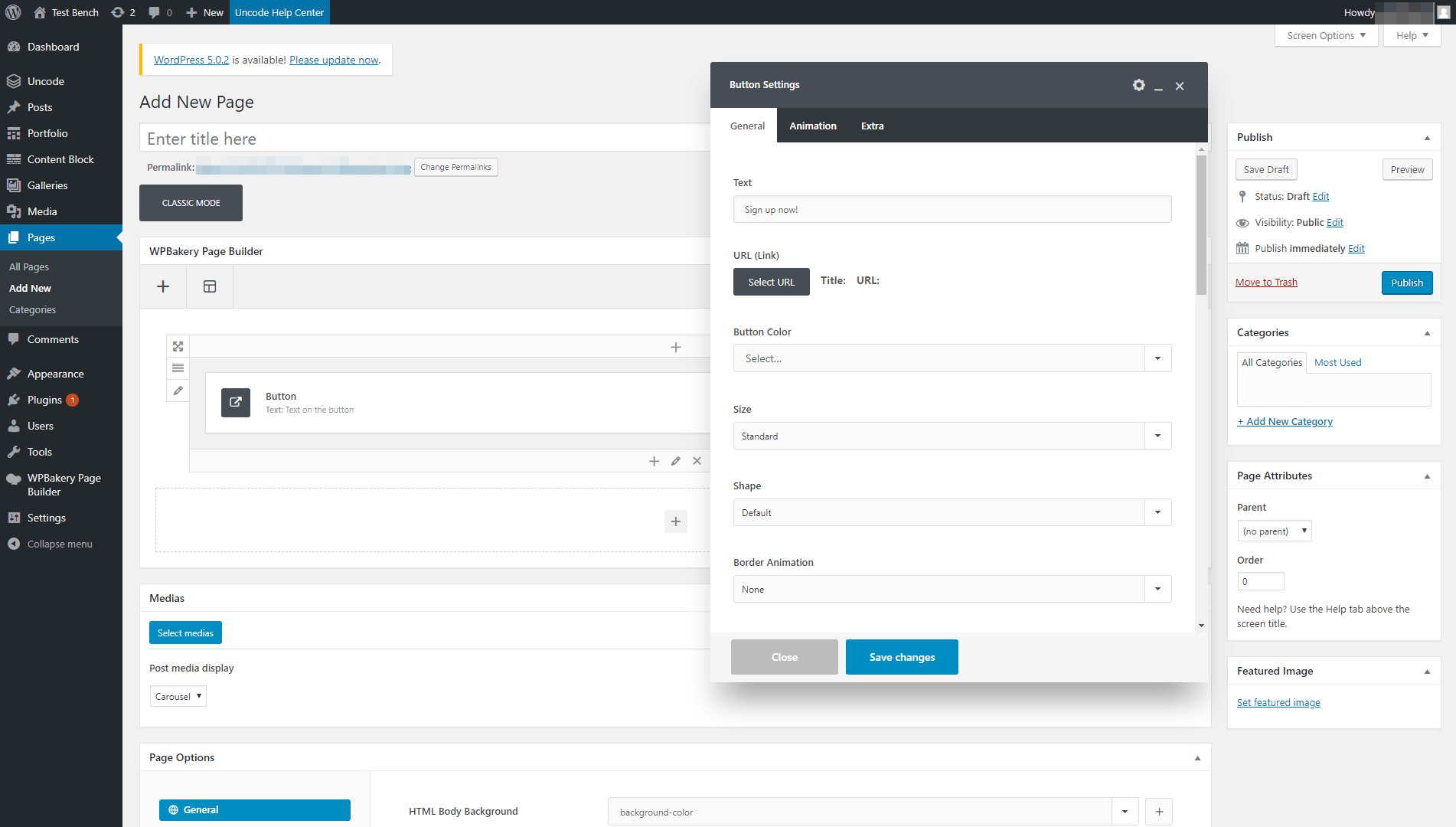Click the page title field
Image resolution: width=1456 pixels, height=827 pixels.
click(x=425, y=139)
